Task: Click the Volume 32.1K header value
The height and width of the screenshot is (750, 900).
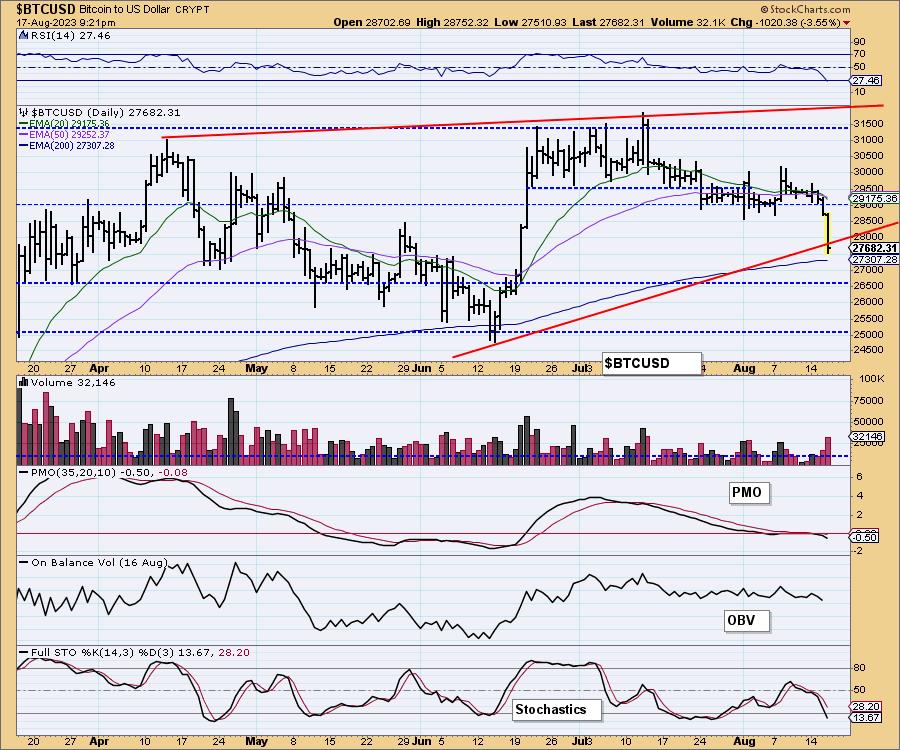Action: click(x=688, y=22)
